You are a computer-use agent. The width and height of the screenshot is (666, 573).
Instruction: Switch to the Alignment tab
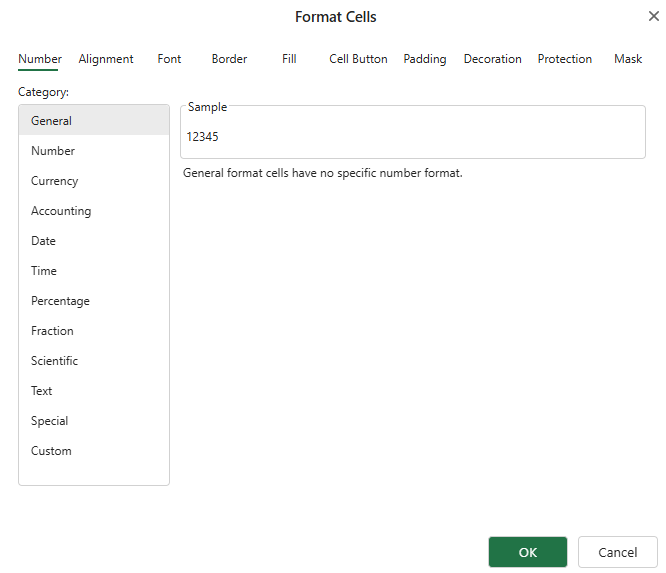point(106,59)
